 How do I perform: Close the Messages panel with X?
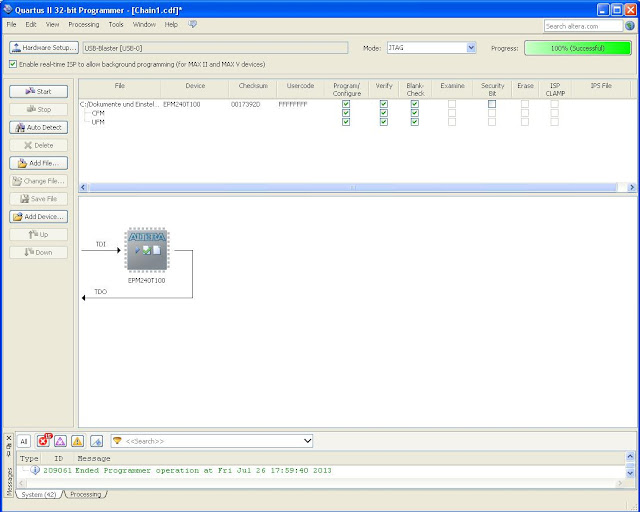9,439
